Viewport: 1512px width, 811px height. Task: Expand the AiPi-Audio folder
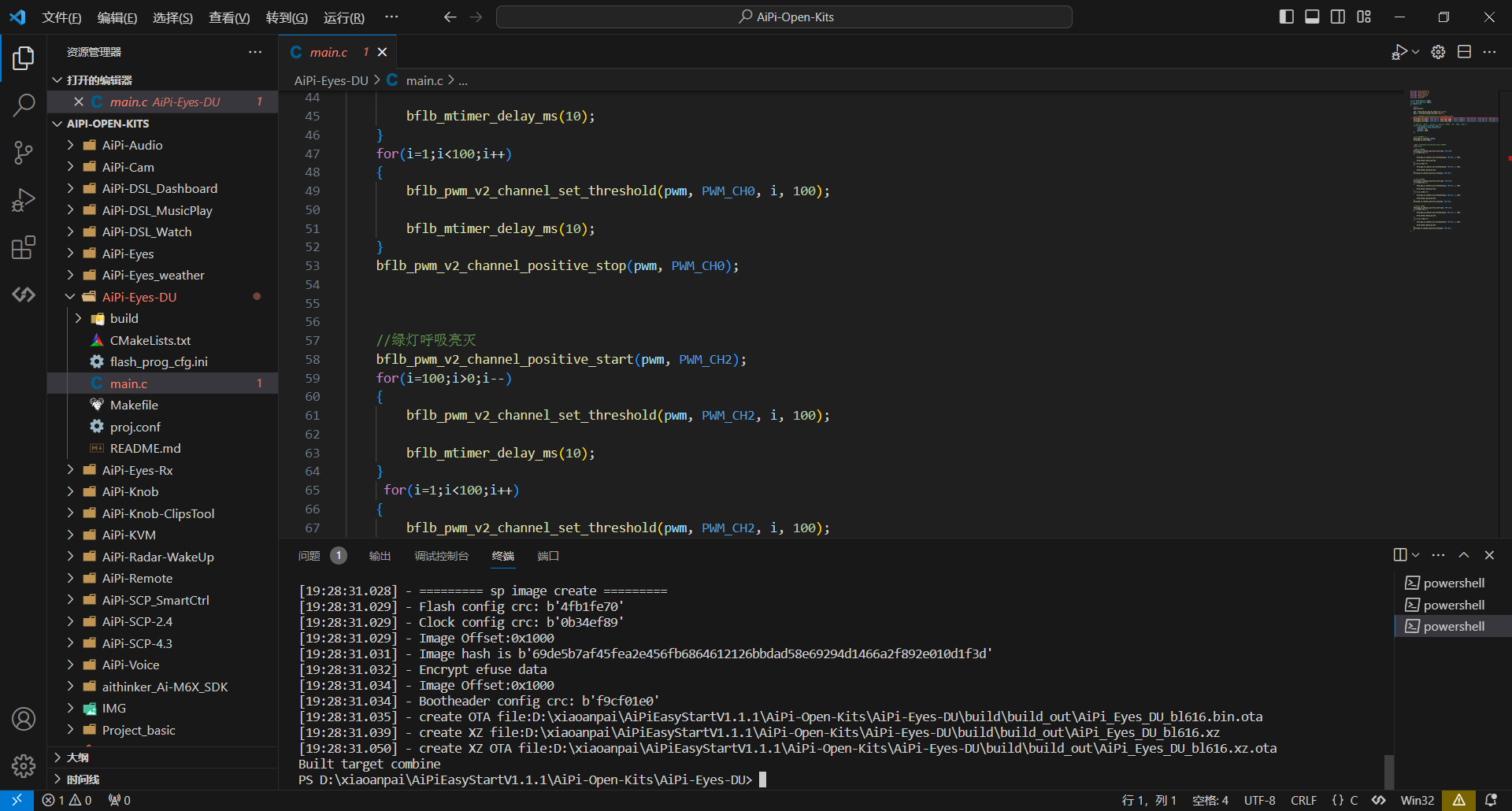point(163,145)
